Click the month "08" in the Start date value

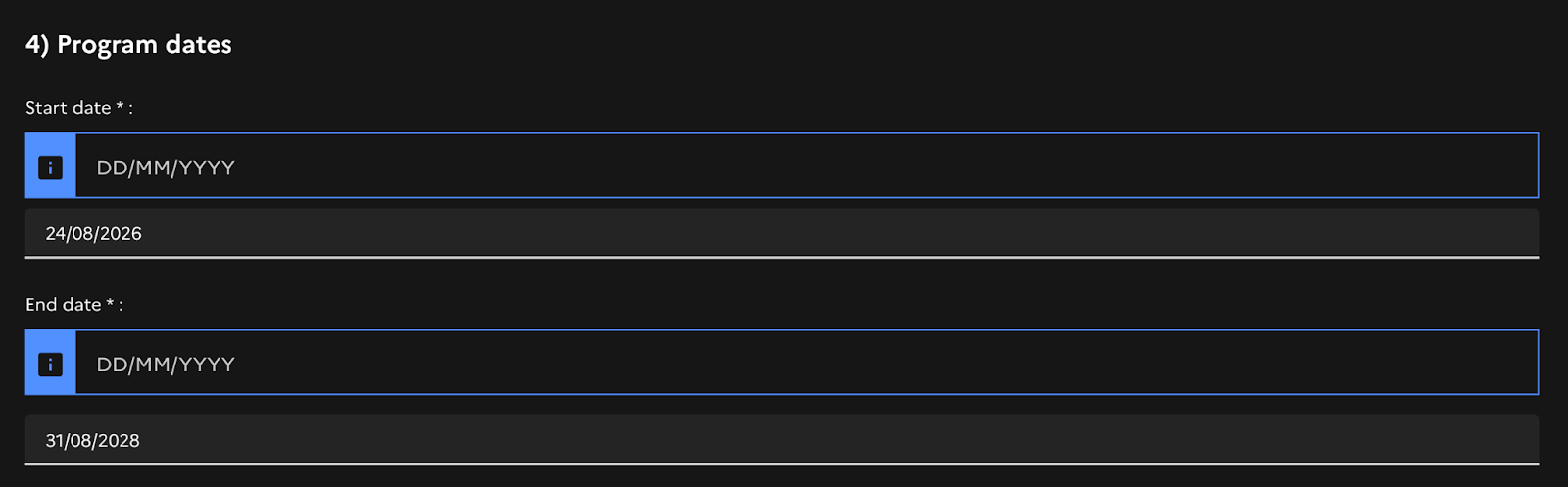click(82, 234)
